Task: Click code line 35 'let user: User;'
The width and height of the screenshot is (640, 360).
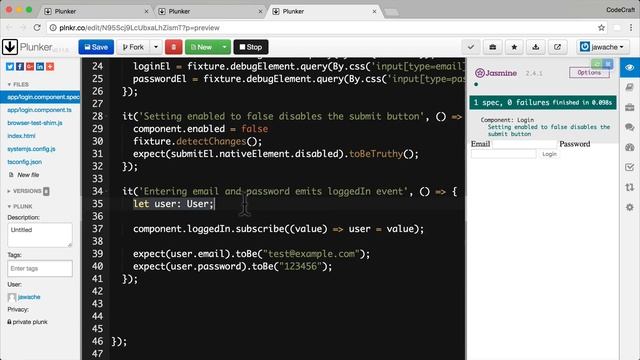Action: pyautogui.click(x=173, y=204)
